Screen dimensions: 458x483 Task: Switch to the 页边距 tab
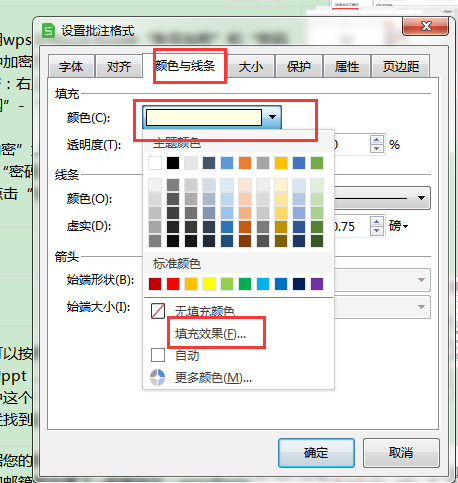[401, 67]
